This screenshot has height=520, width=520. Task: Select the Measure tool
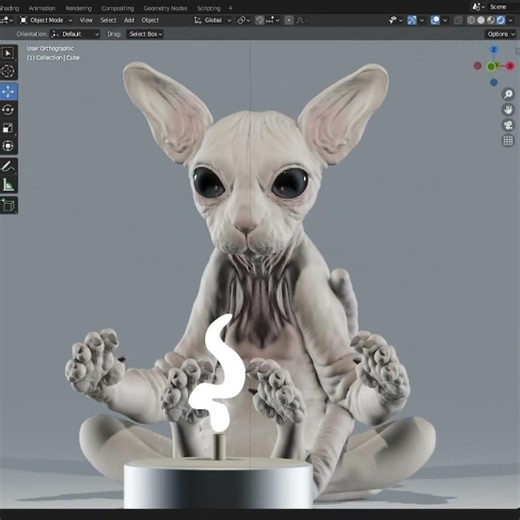pyautogui.click(x=8, y=184)
